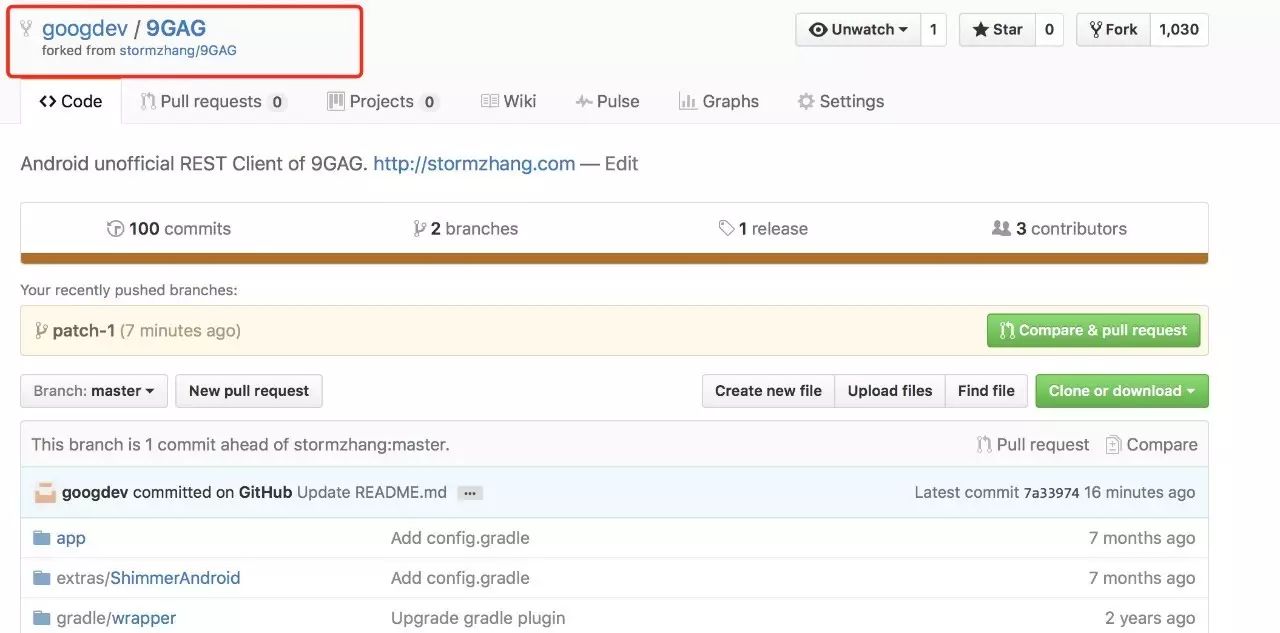This screenshot has width=1280, height=633.
Task: Click the star count 0
Action: [x=1049, y=29]
